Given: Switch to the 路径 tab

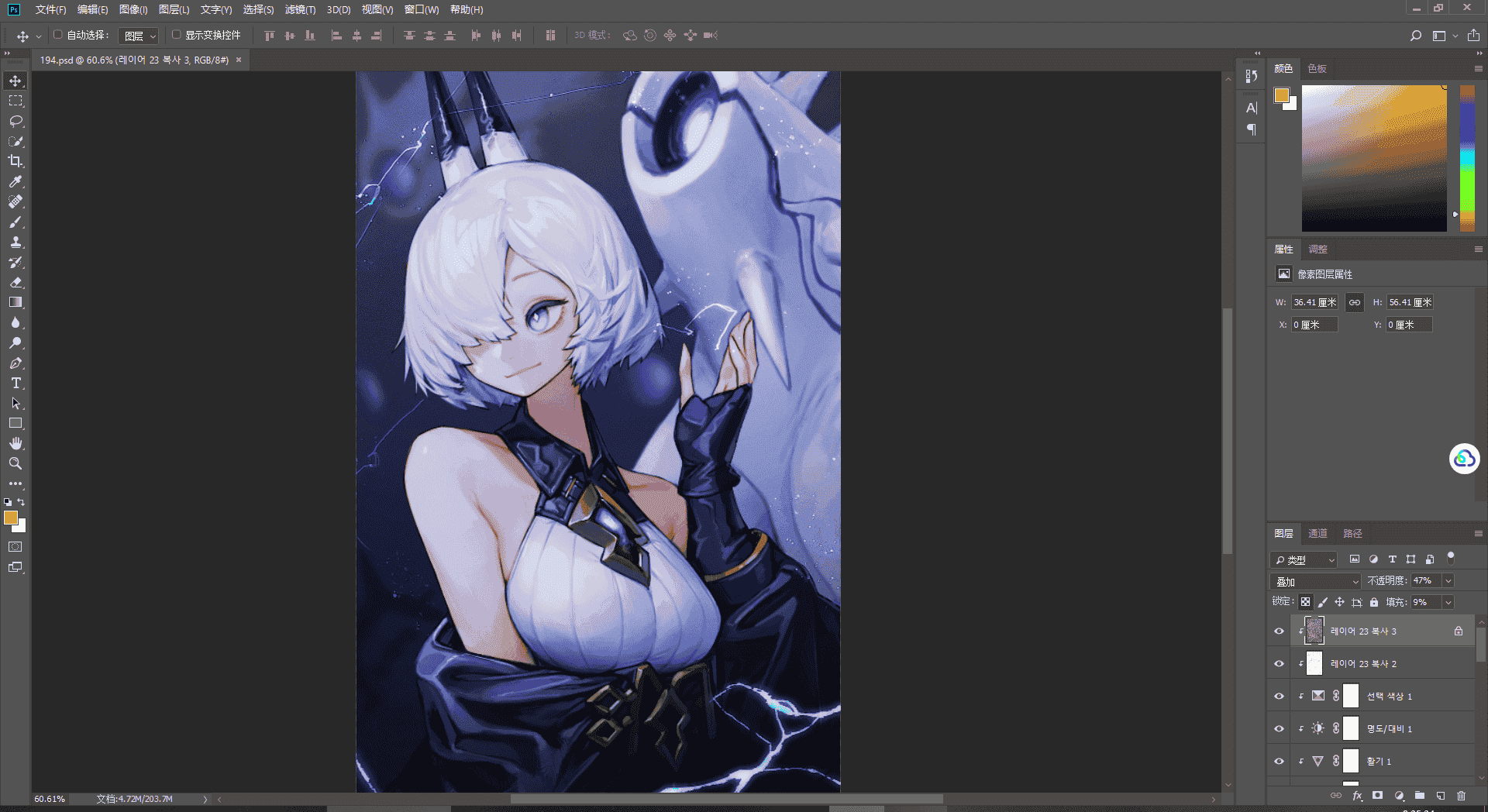Looking at the screenshot, I should tap(1352, 533).
